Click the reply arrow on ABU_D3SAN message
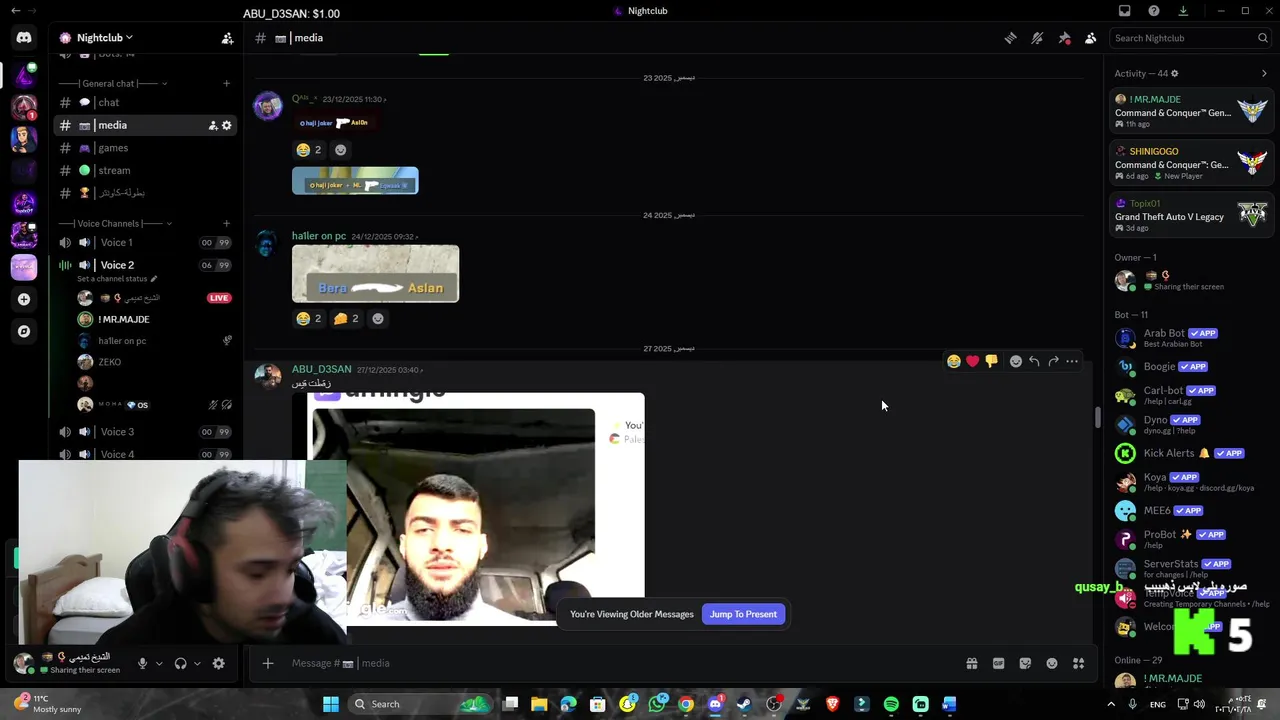1280x720 pixels. click(1034, 361)
